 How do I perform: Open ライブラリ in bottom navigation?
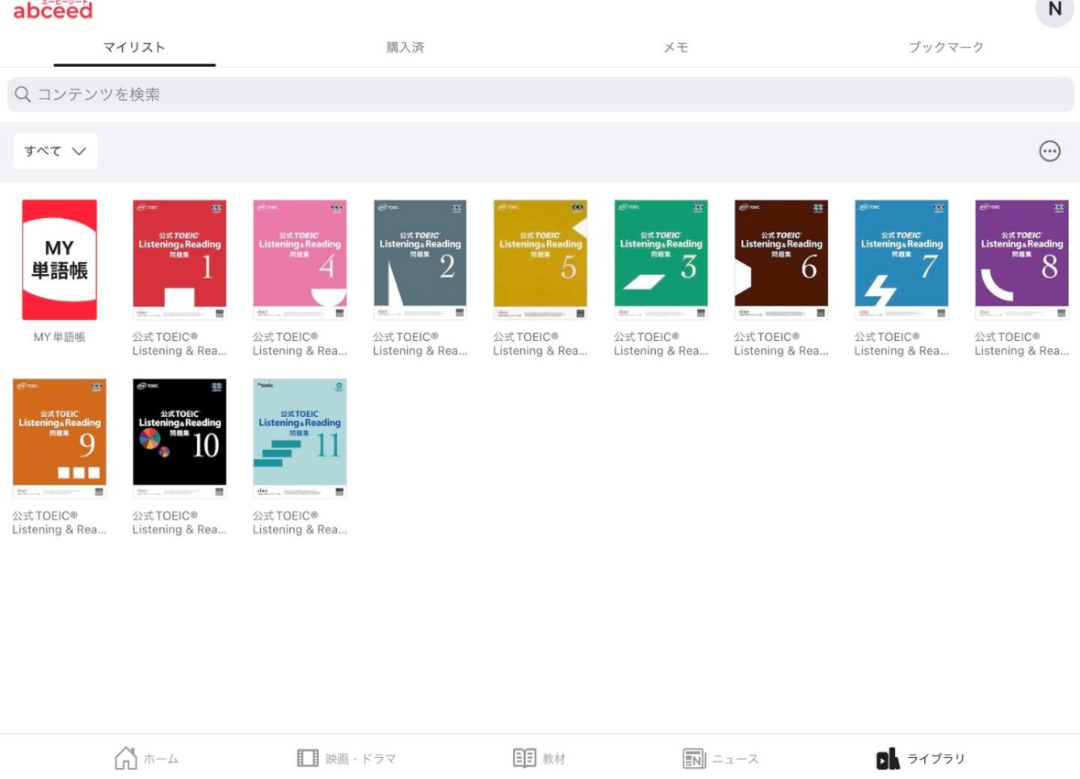tap(920, 758)
